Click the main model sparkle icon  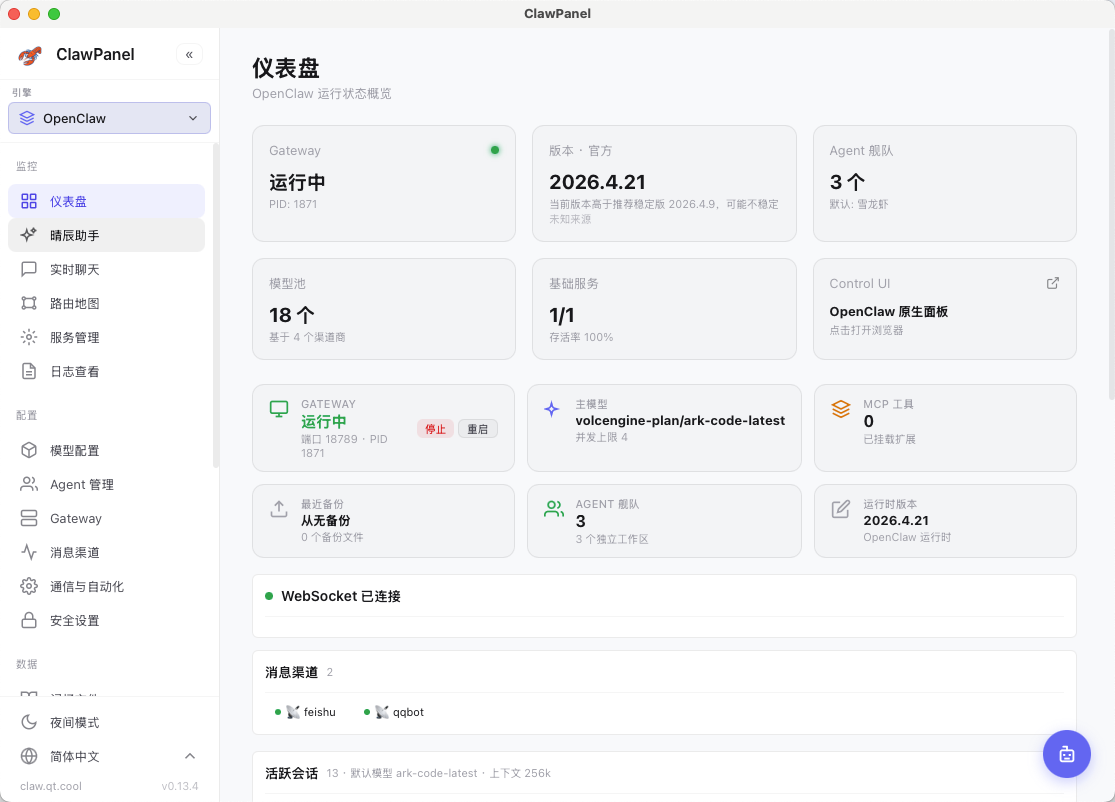click(551, 409)
